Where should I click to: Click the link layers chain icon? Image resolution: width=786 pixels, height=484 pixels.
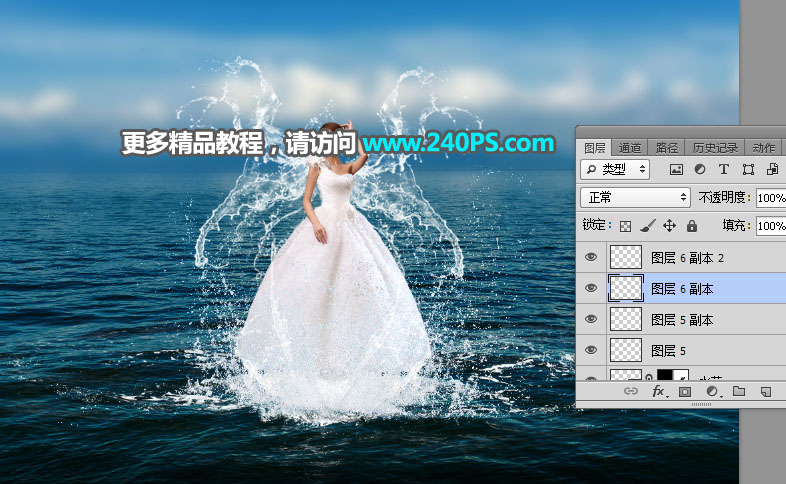coord(631,391)
